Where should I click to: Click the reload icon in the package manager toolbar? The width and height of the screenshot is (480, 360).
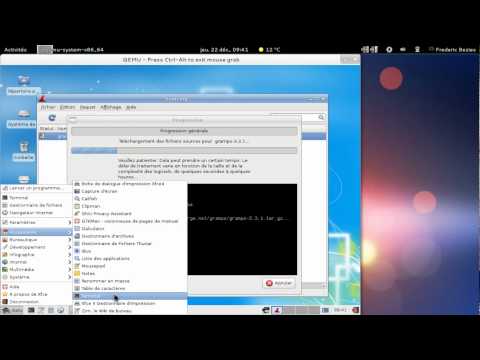point(52,118)
